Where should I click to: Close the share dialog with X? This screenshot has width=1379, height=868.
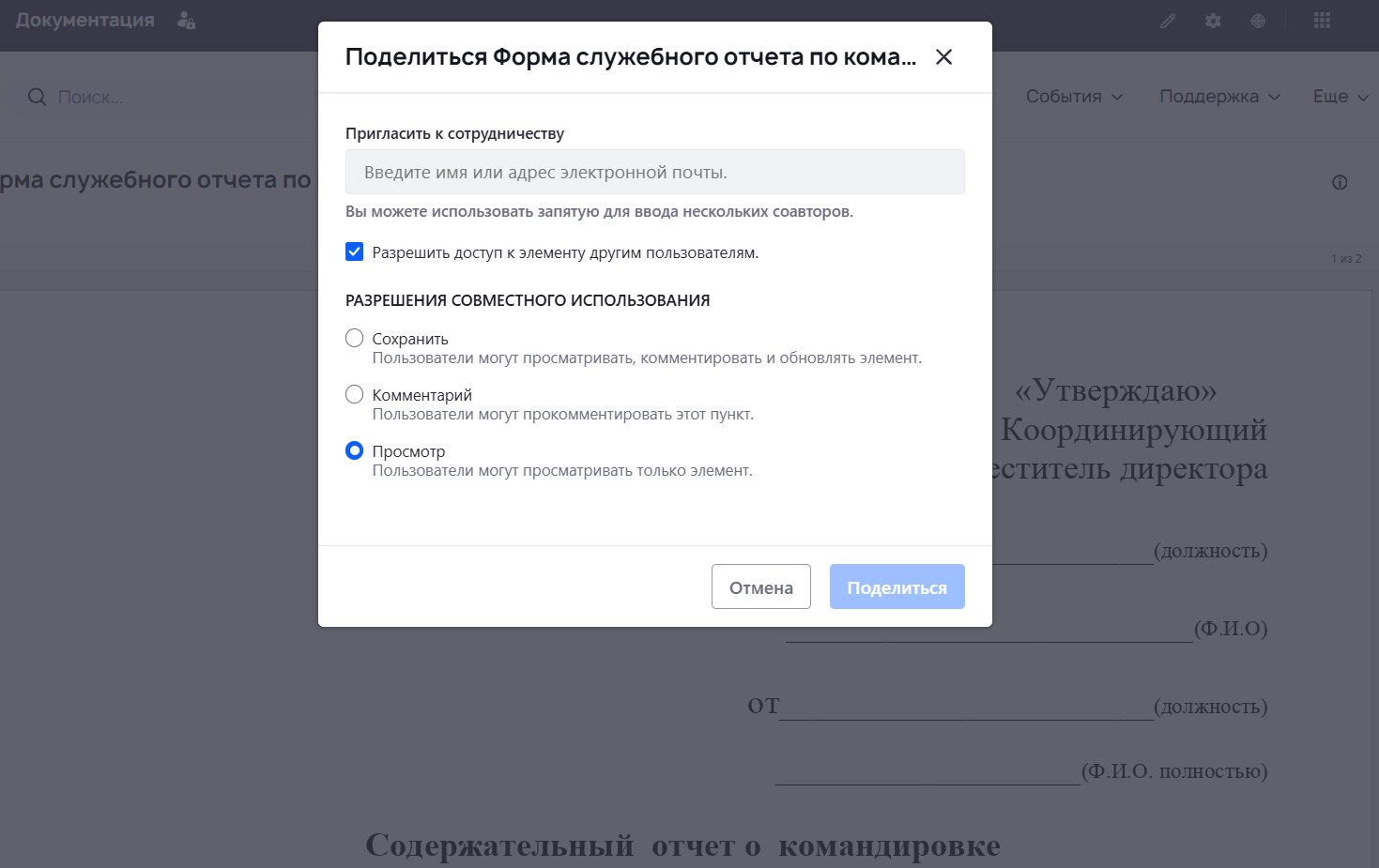click(943, 57)
